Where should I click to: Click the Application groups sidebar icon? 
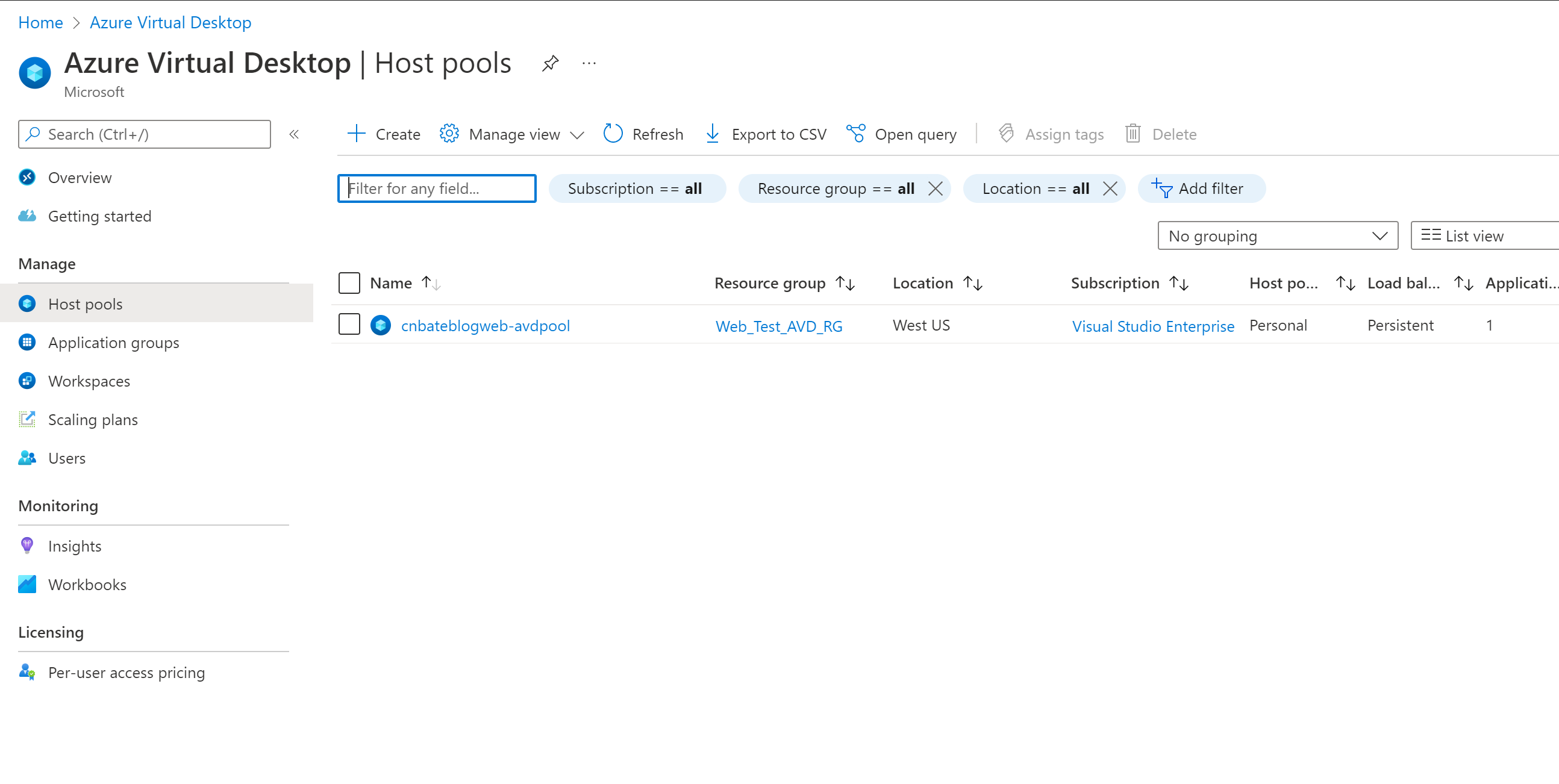27,342
